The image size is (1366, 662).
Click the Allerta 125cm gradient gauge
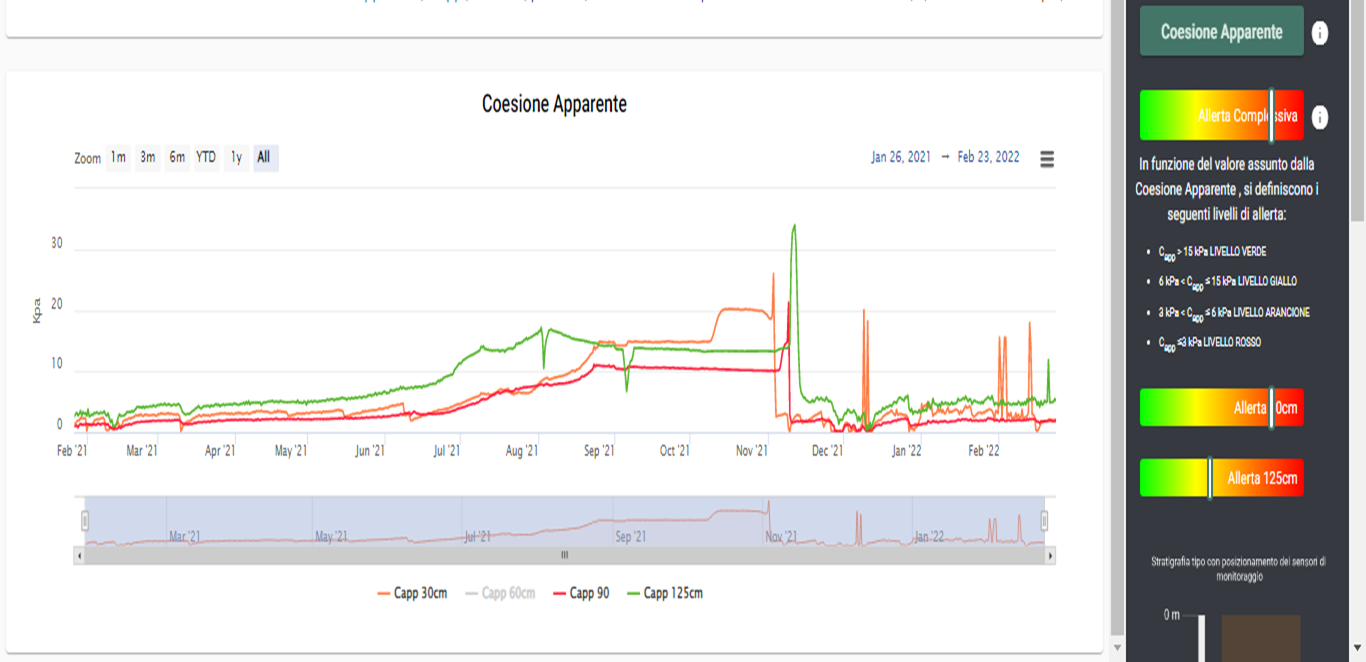click(x=1221, y=478)
